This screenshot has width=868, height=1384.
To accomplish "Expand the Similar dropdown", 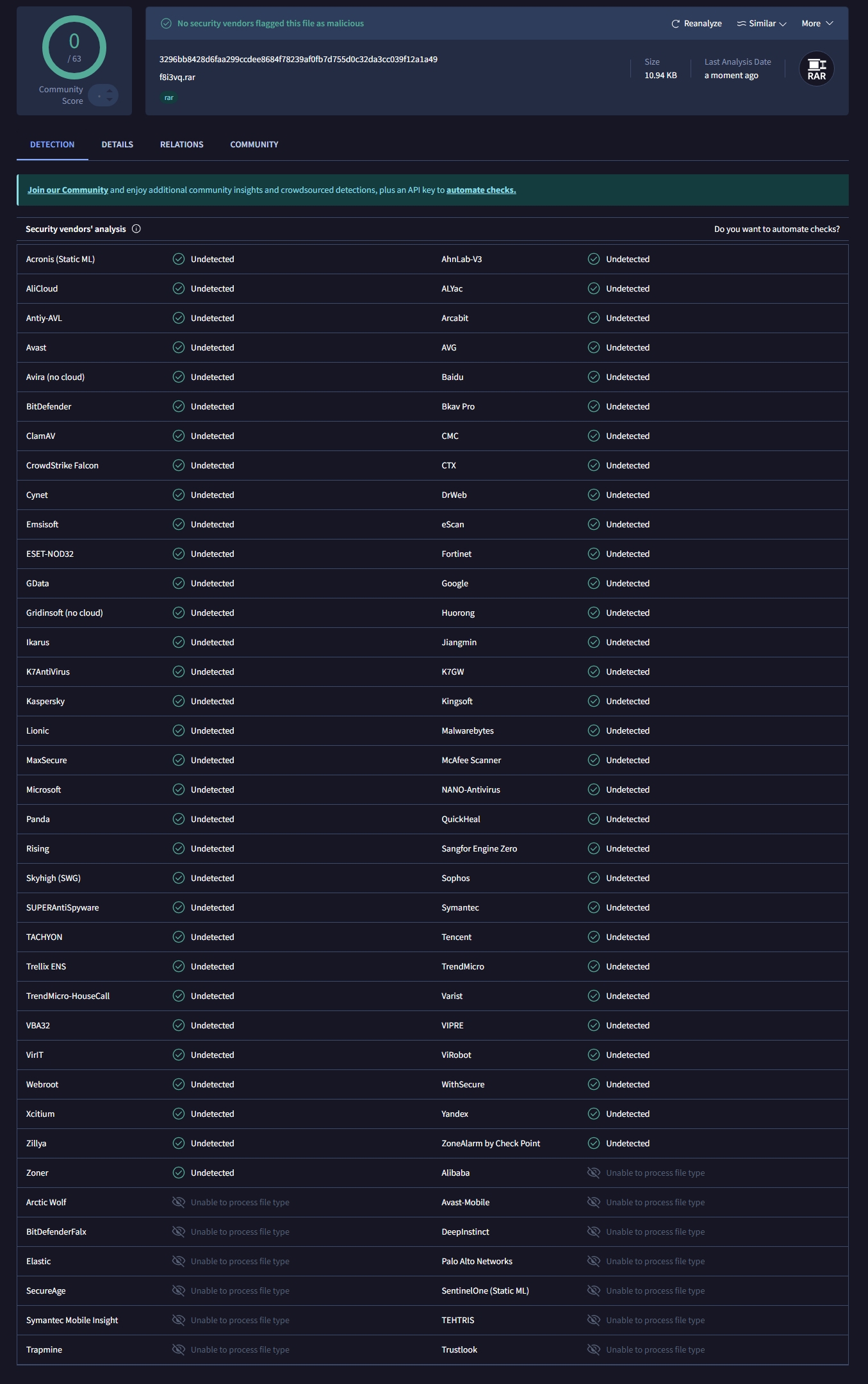I will click(762, 24).
